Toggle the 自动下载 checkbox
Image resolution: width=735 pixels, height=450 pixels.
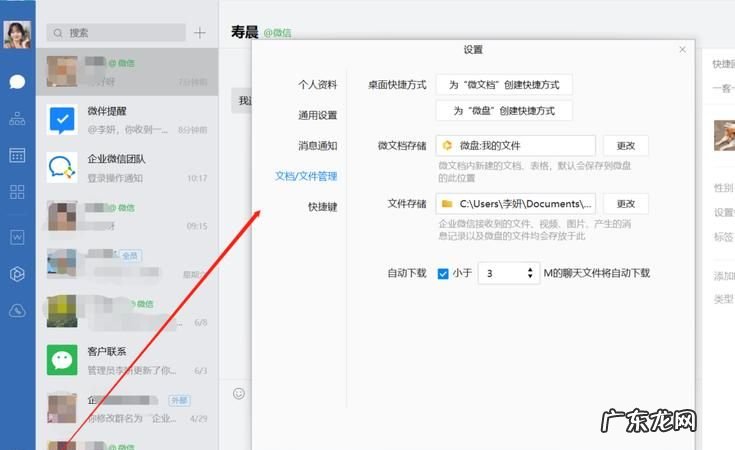pyautogui.click(x=443, y=273)
